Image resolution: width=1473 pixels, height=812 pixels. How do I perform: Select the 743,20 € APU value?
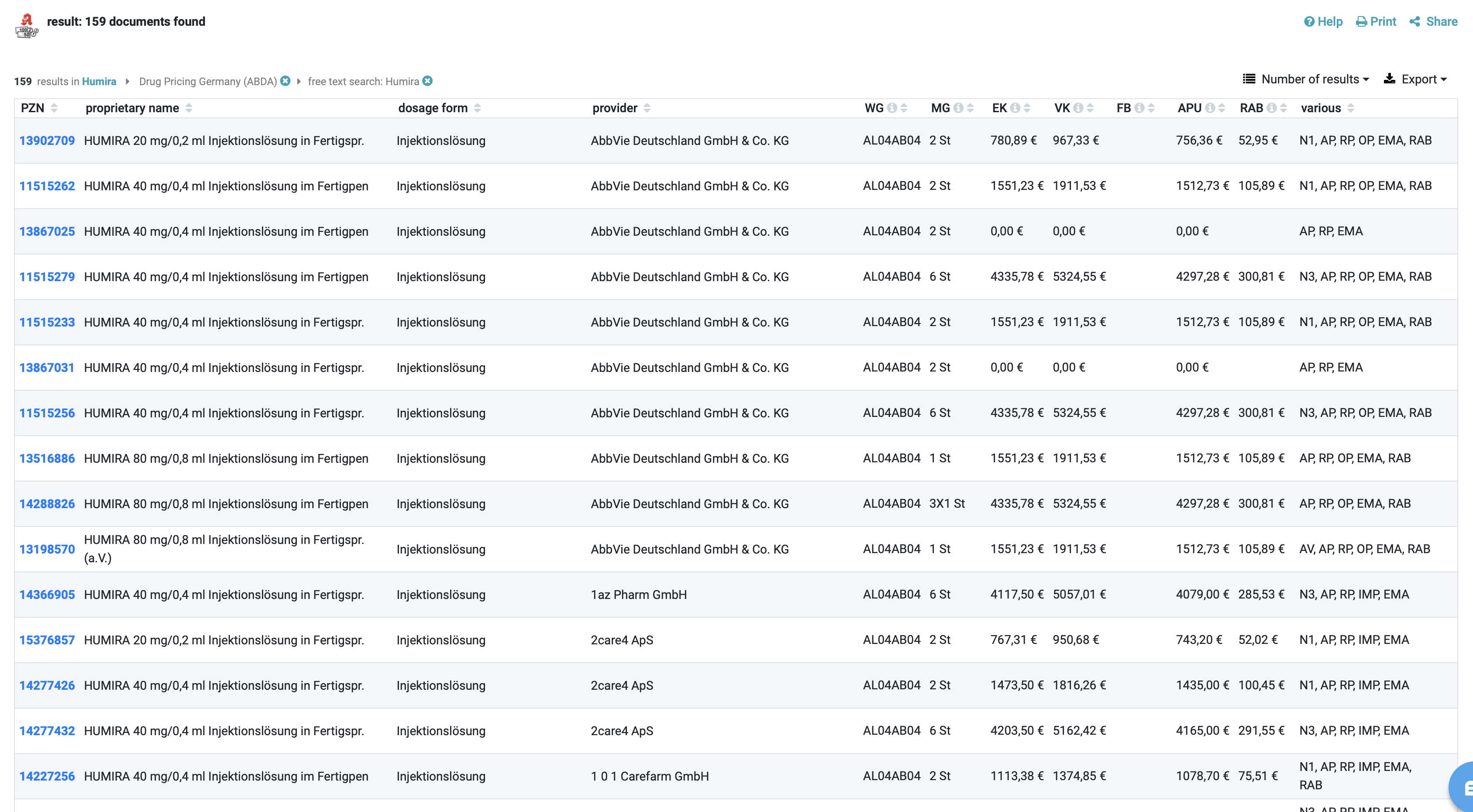coord(1199,640)
